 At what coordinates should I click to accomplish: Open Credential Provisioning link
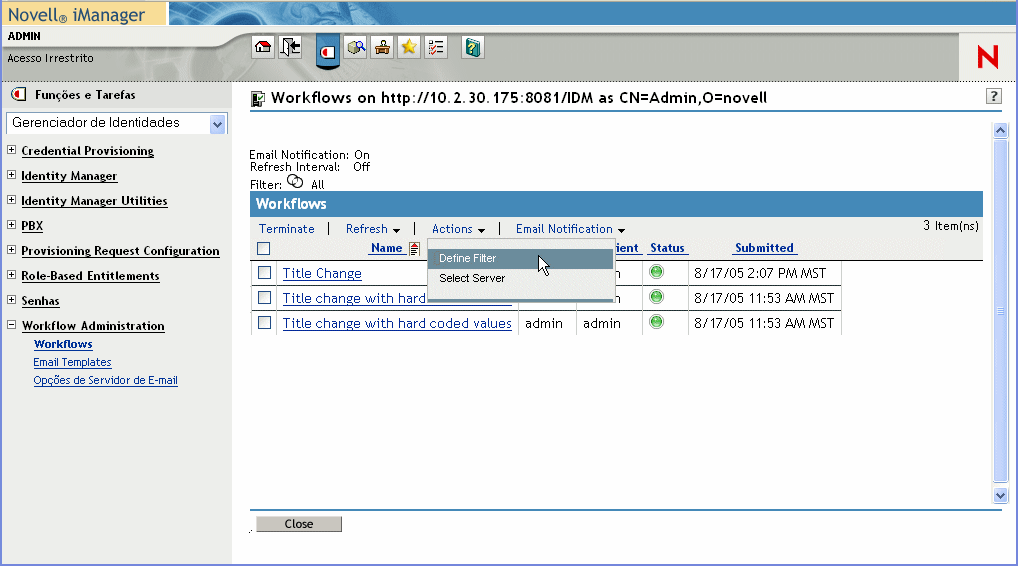[88, 151]
